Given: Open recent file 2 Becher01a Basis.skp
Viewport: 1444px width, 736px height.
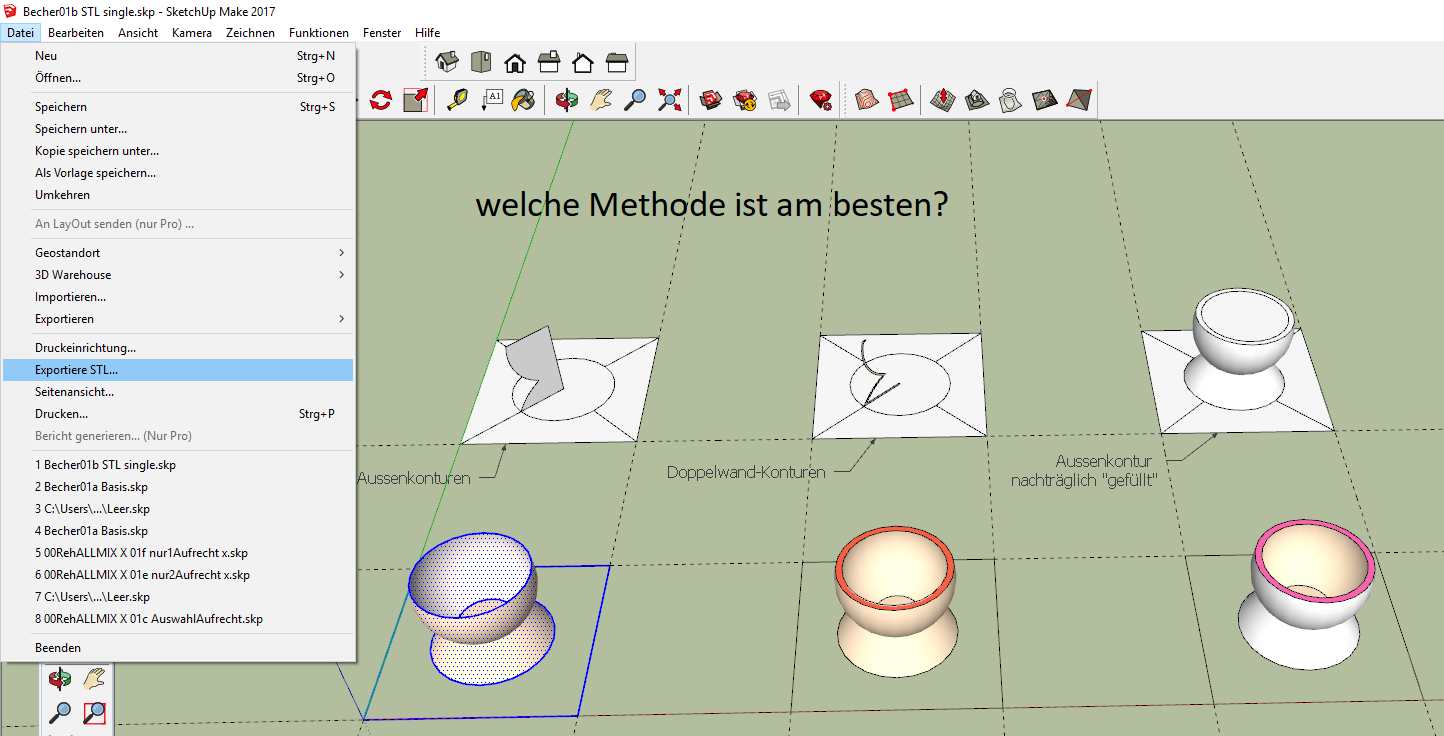Looking at the screenshot, I should click(x=91, y=487).
